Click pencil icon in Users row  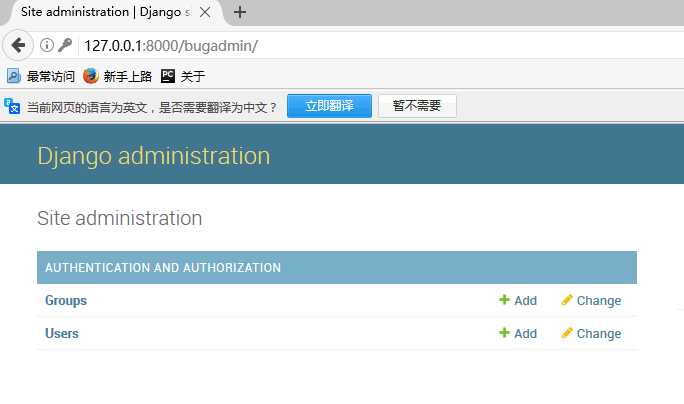[567, 333]
